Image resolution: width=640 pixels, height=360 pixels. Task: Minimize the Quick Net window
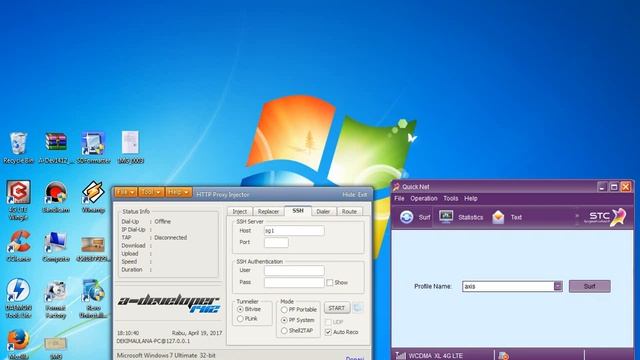point(602,187)
